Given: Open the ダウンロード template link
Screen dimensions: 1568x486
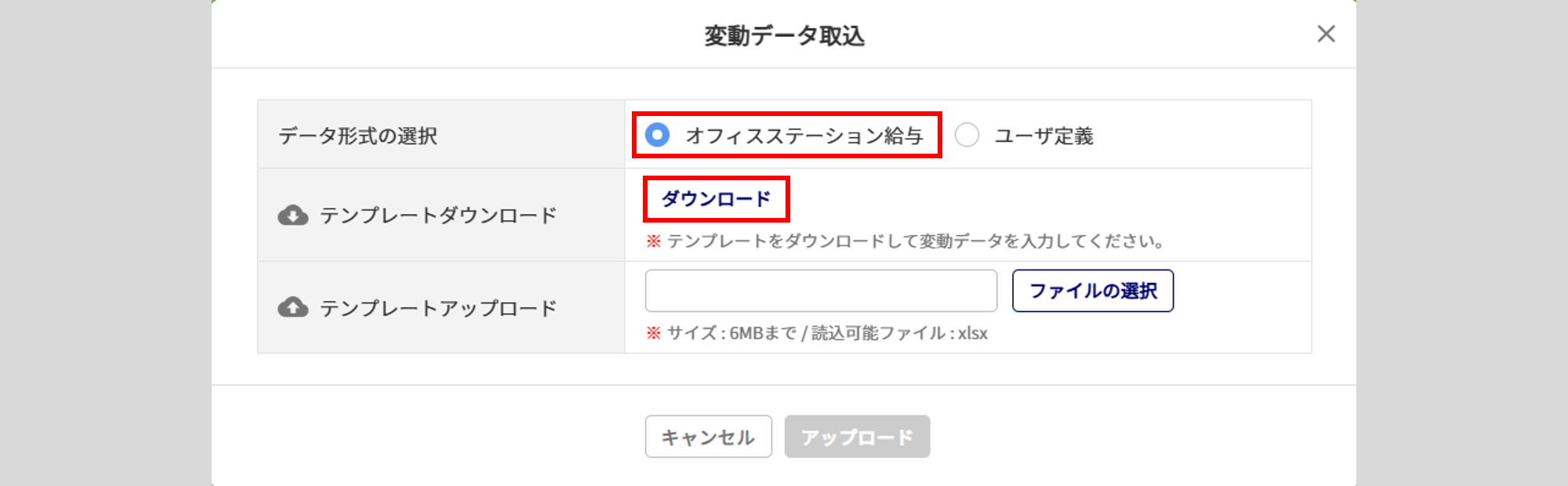Looking at the screenshot, I should [716, 199].
